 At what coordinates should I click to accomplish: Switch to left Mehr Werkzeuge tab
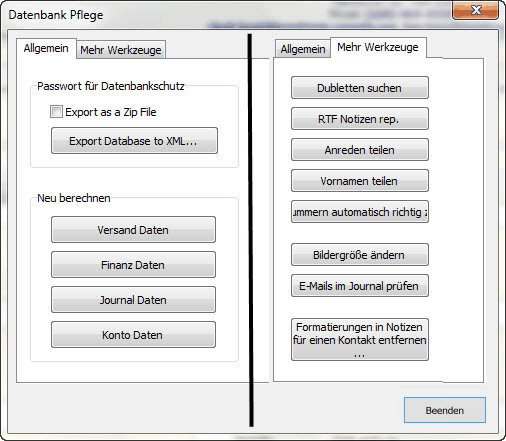[121, 50]
